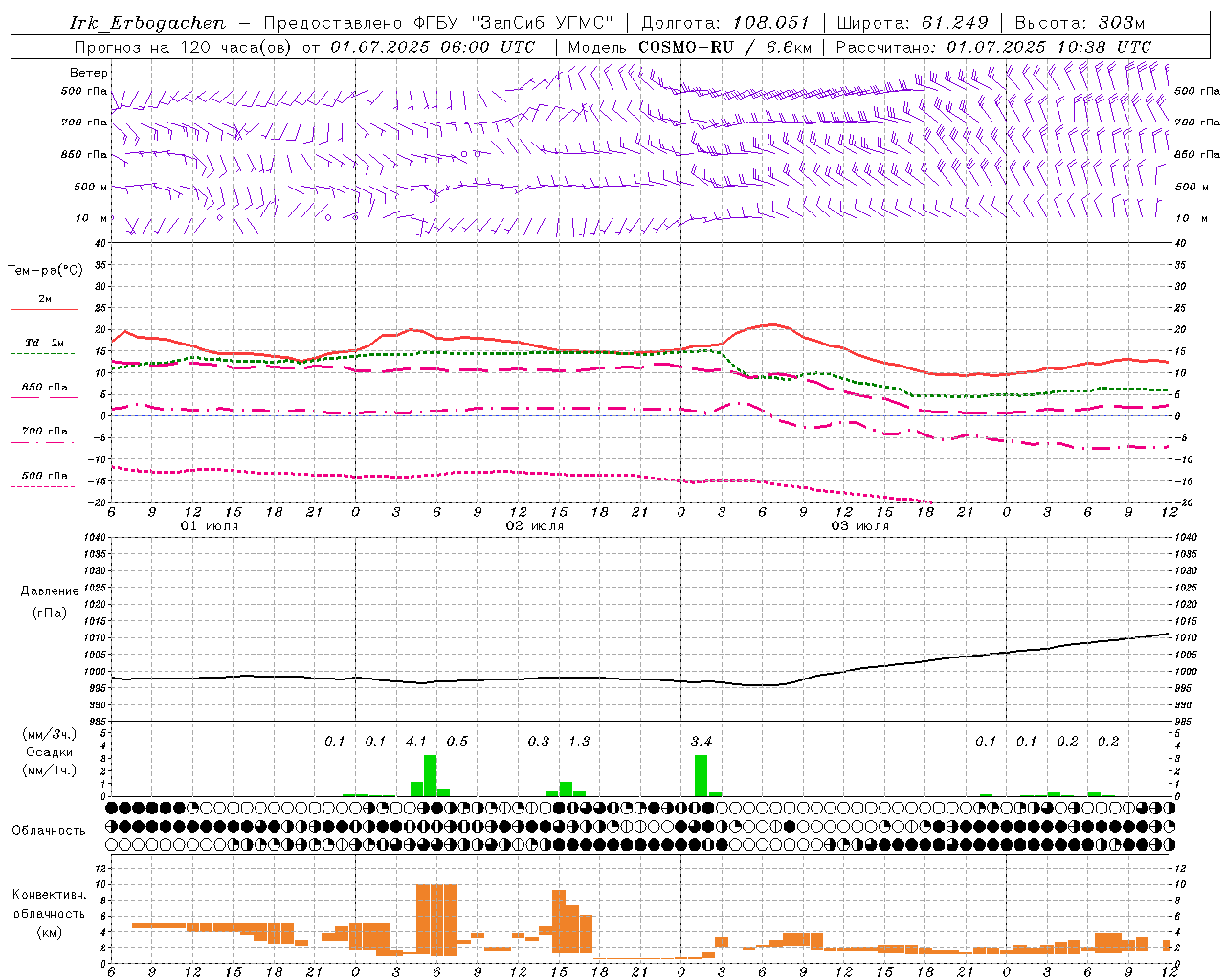Screen dimensions: 1225x980
Task: Click the 1.3 precipitation total value
Action: pos(579,741)
